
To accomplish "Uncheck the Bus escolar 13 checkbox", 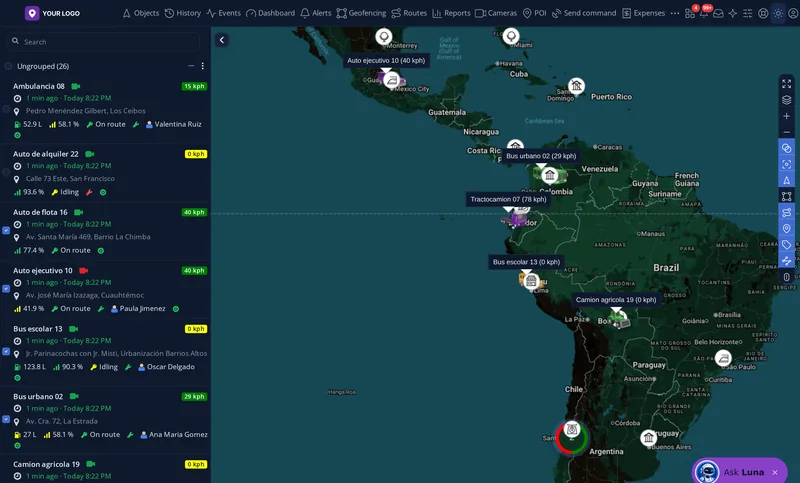I will [x=6, y=351].
